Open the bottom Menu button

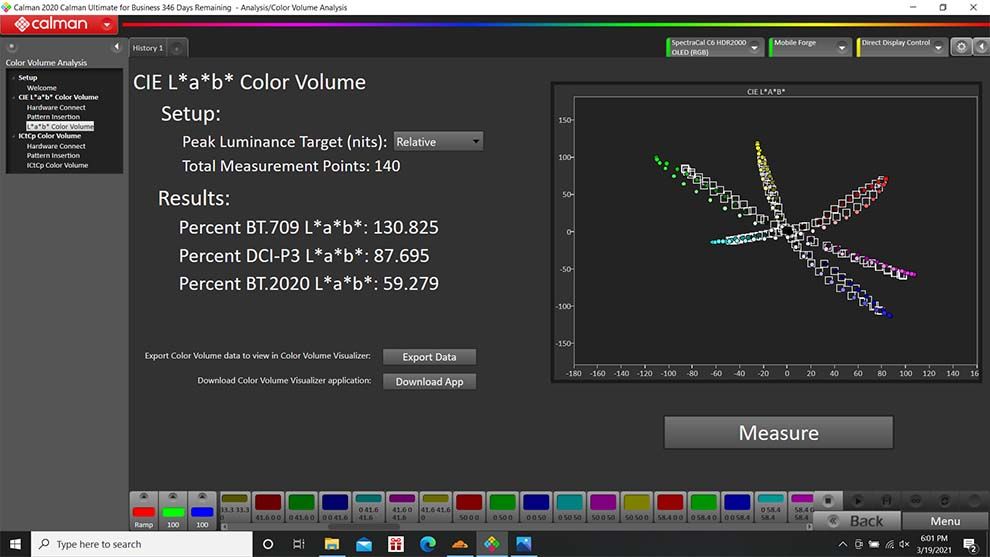(x=945, y=521)
